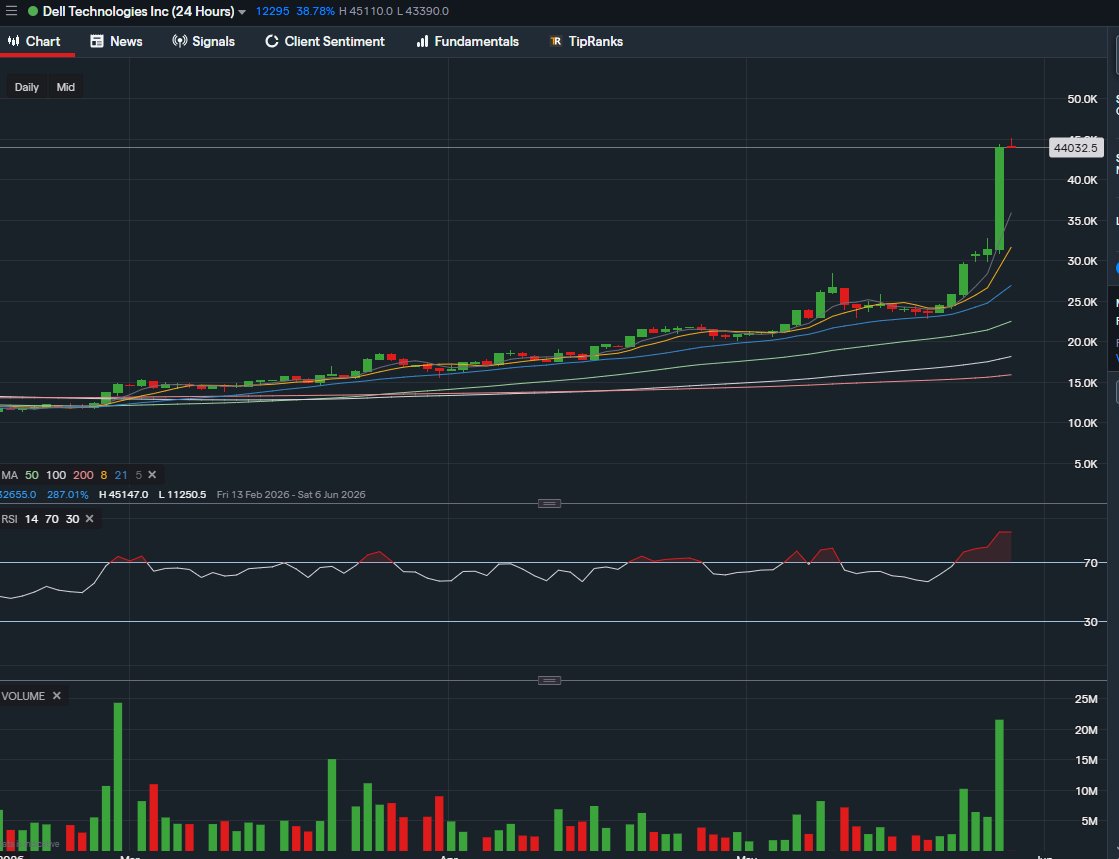Click the 38.78% change value
1119x859 pixels.
315,11
